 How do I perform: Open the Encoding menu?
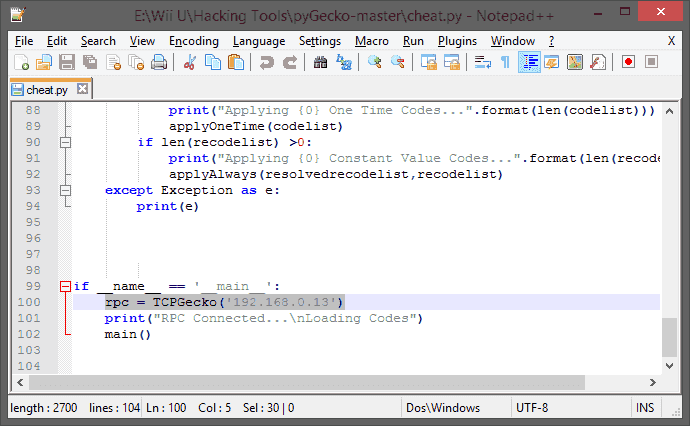tap(194, 41)
